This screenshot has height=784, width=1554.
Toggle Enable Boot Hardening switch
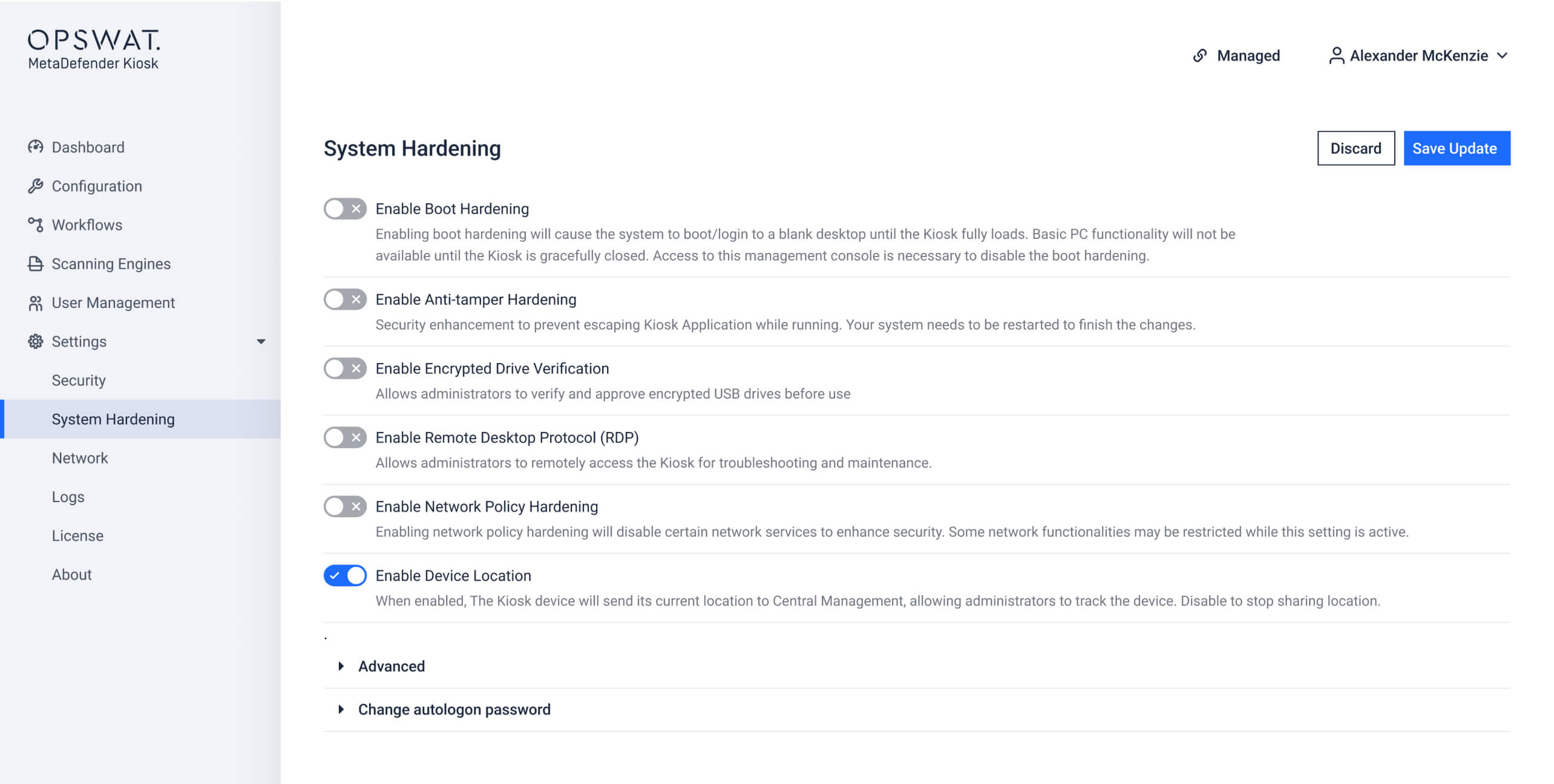[345, 209]
